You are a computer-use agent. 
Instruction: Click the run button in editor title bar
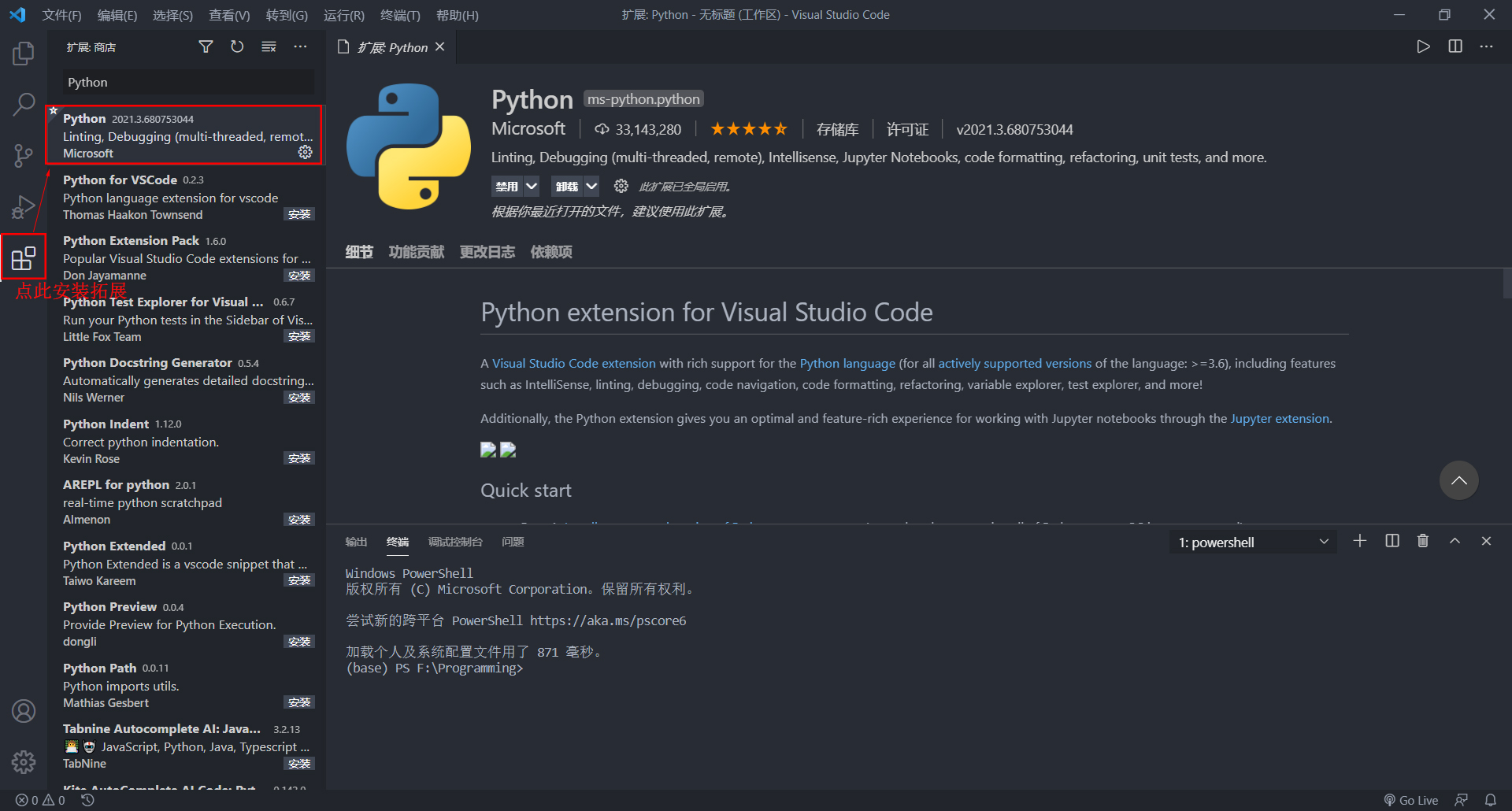tap(1423, 46)
